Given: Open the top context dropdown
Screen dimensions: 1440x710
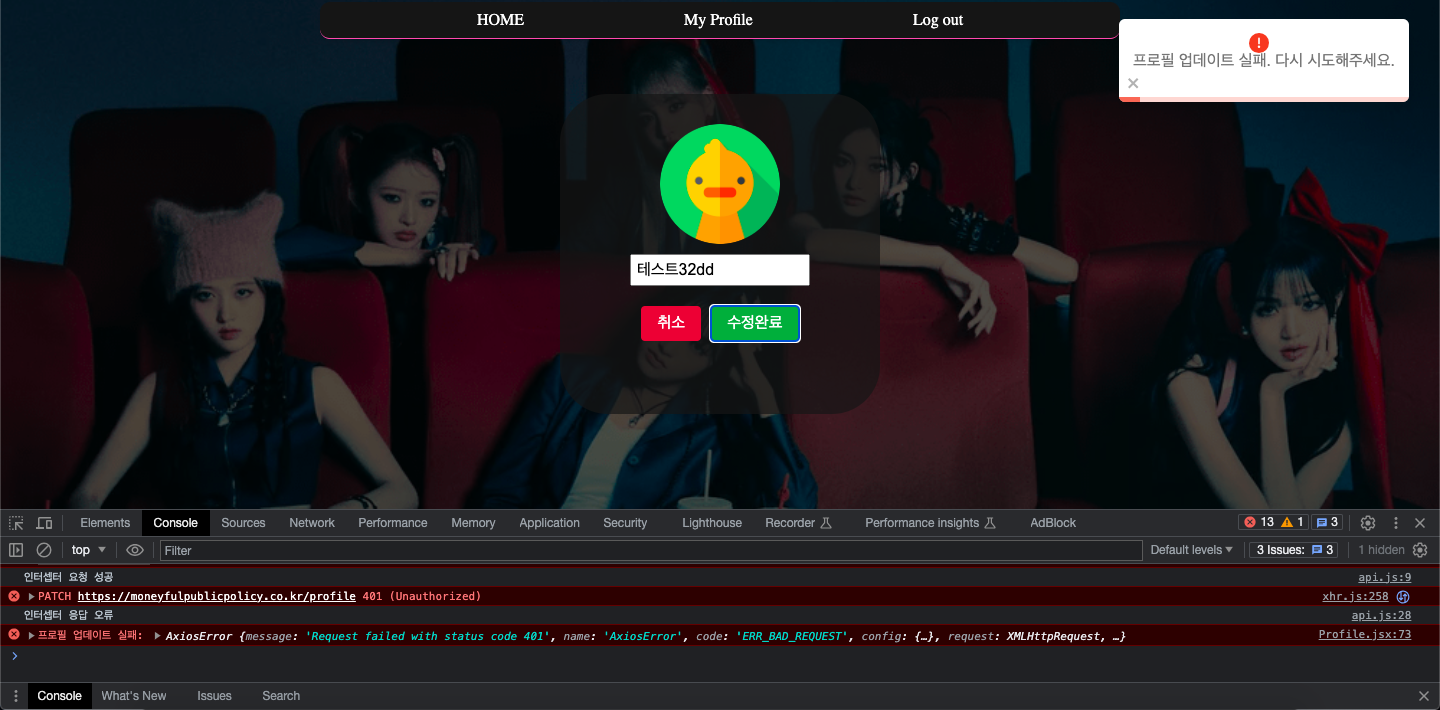Looking at the screenshot, I should (x=89, y=550).
